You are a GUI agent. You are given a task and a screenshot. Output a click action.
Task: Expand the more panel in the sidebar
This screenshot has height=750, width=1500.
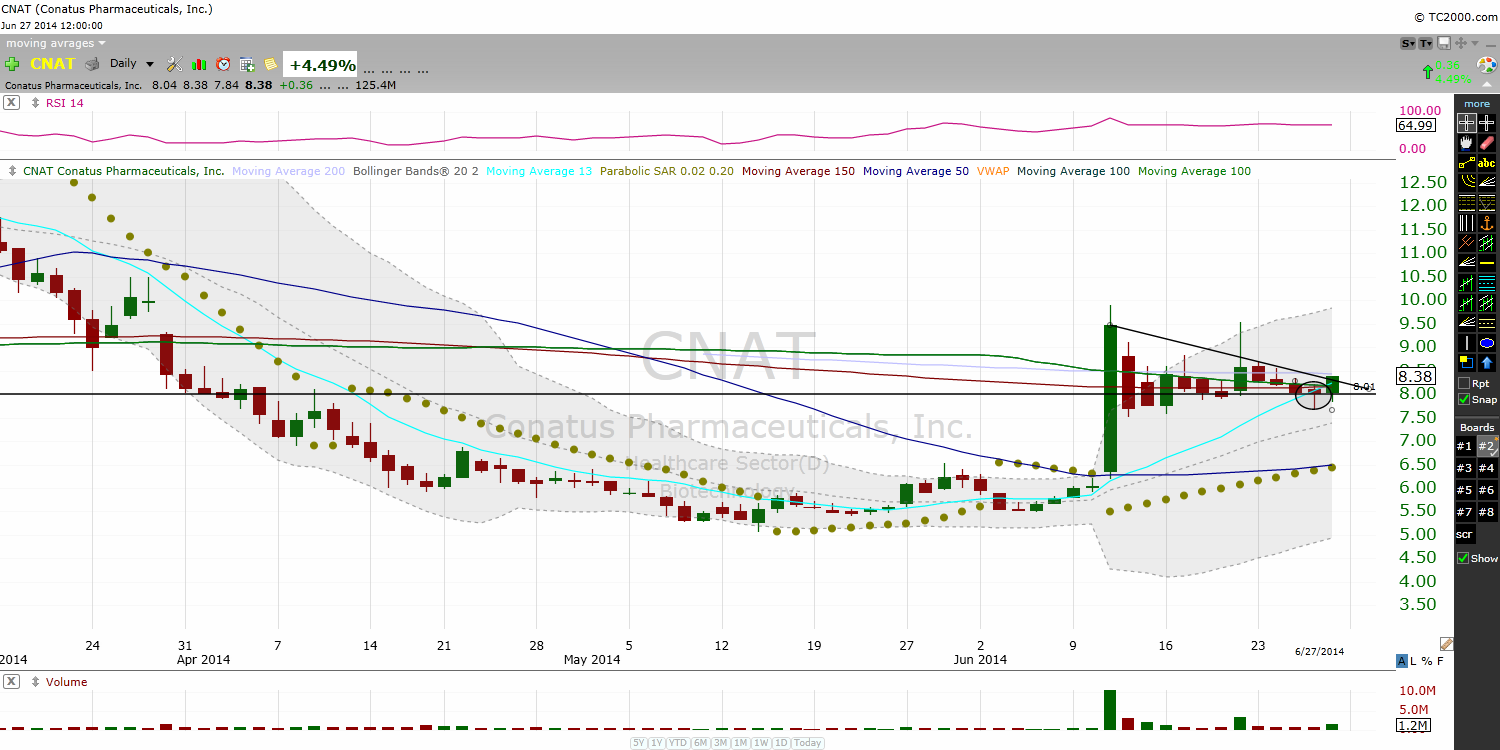pyautogui.click(x=1477, y=103)
